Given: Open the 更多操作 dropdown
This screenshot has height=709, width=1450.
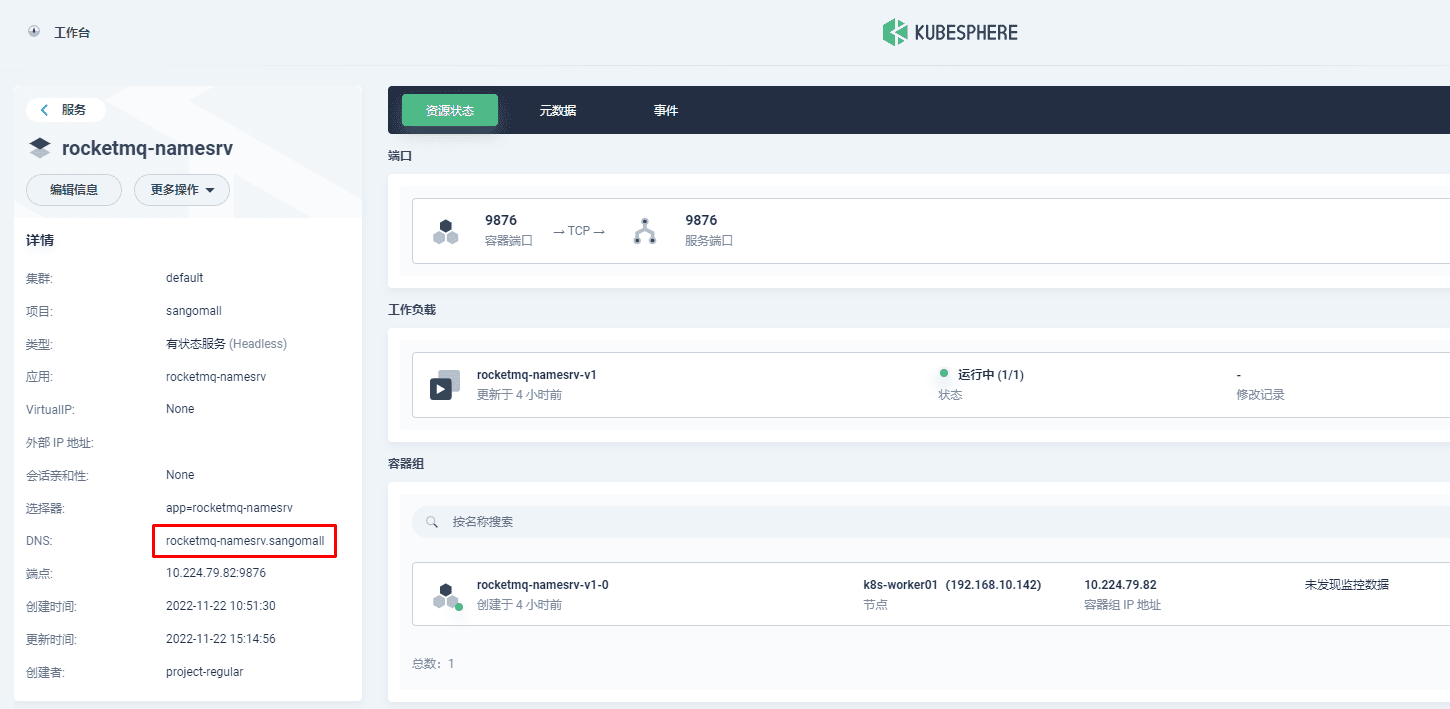Looking at the screenshot, I should pos(182,190).
